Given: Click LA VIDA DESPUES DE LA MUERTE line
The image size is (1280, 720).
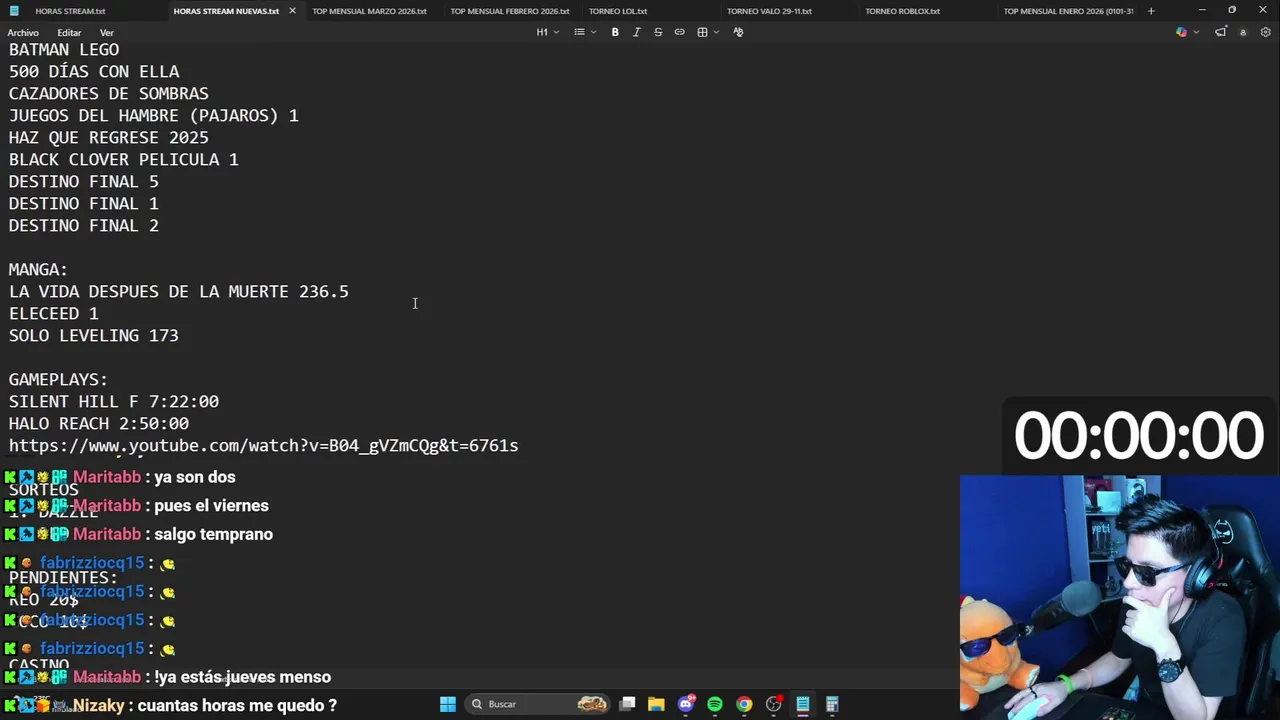Looking at the screenshot, I should [179, 292].
